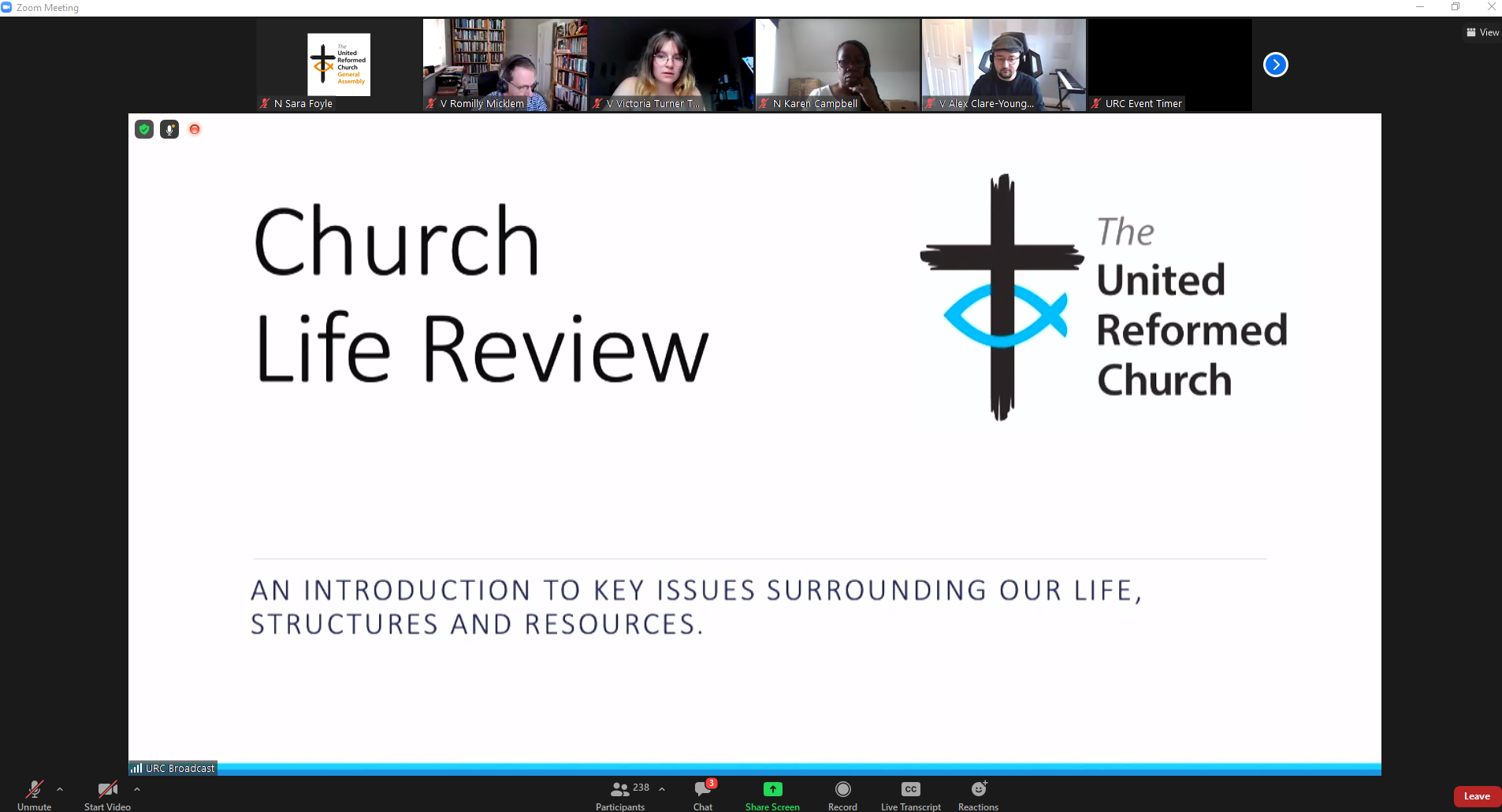Click the red recording indicator dot
Screen dimensions: 1502x812
(194, 129)
